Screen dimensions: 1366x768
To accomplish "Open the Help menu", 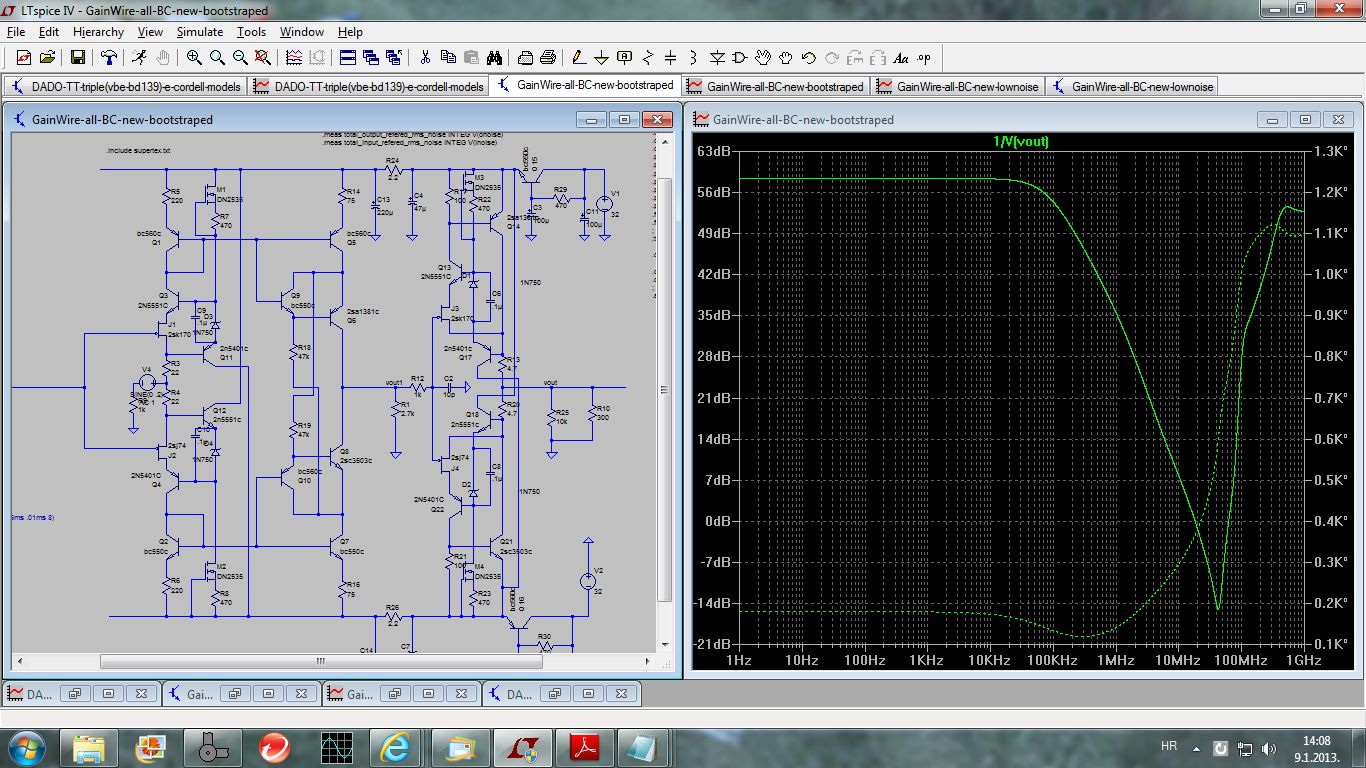I will (350, 32).
